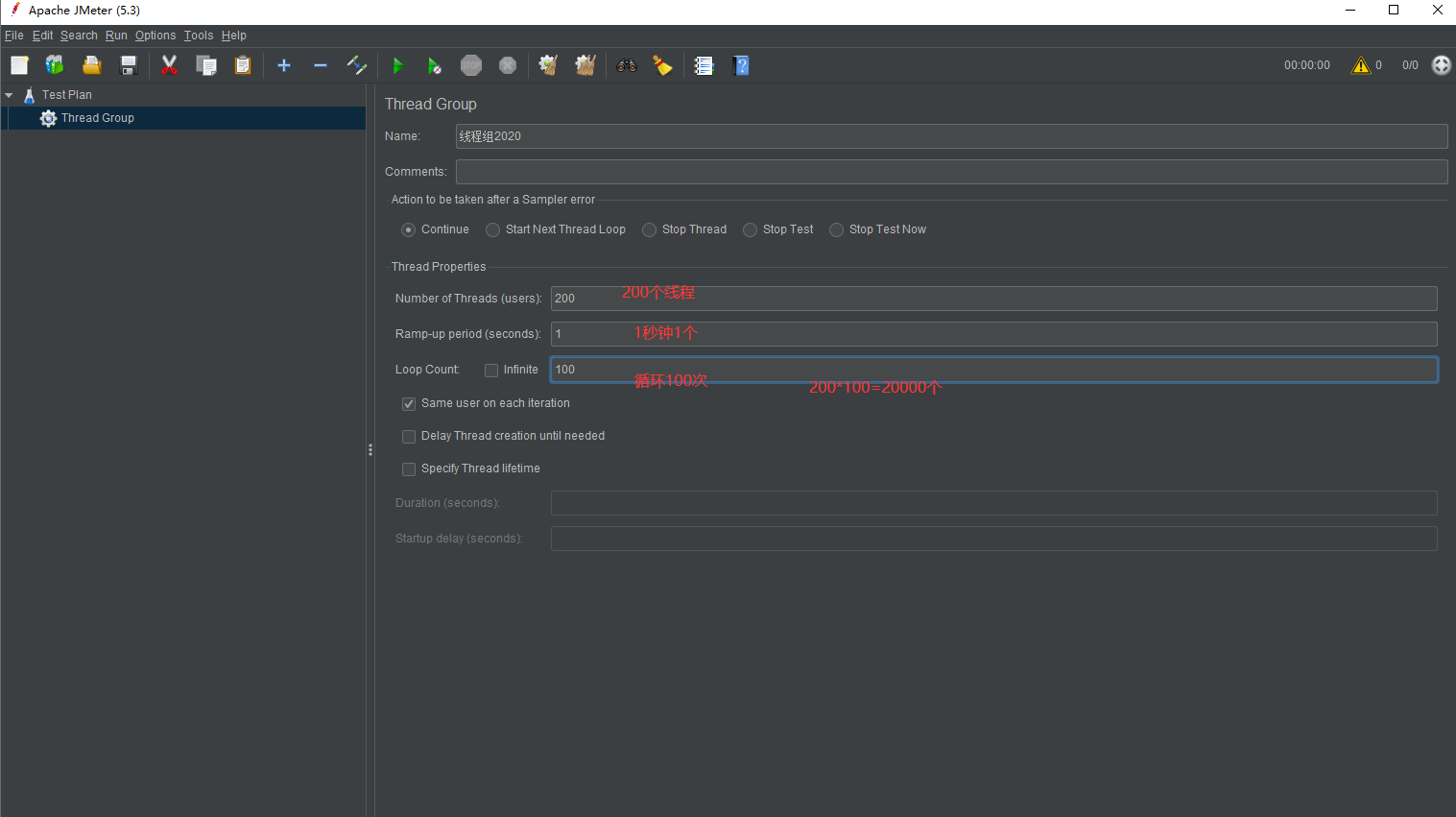Screen dimensions: 1456x817
Task: Click the Comments input field
Action: point(951,172)
